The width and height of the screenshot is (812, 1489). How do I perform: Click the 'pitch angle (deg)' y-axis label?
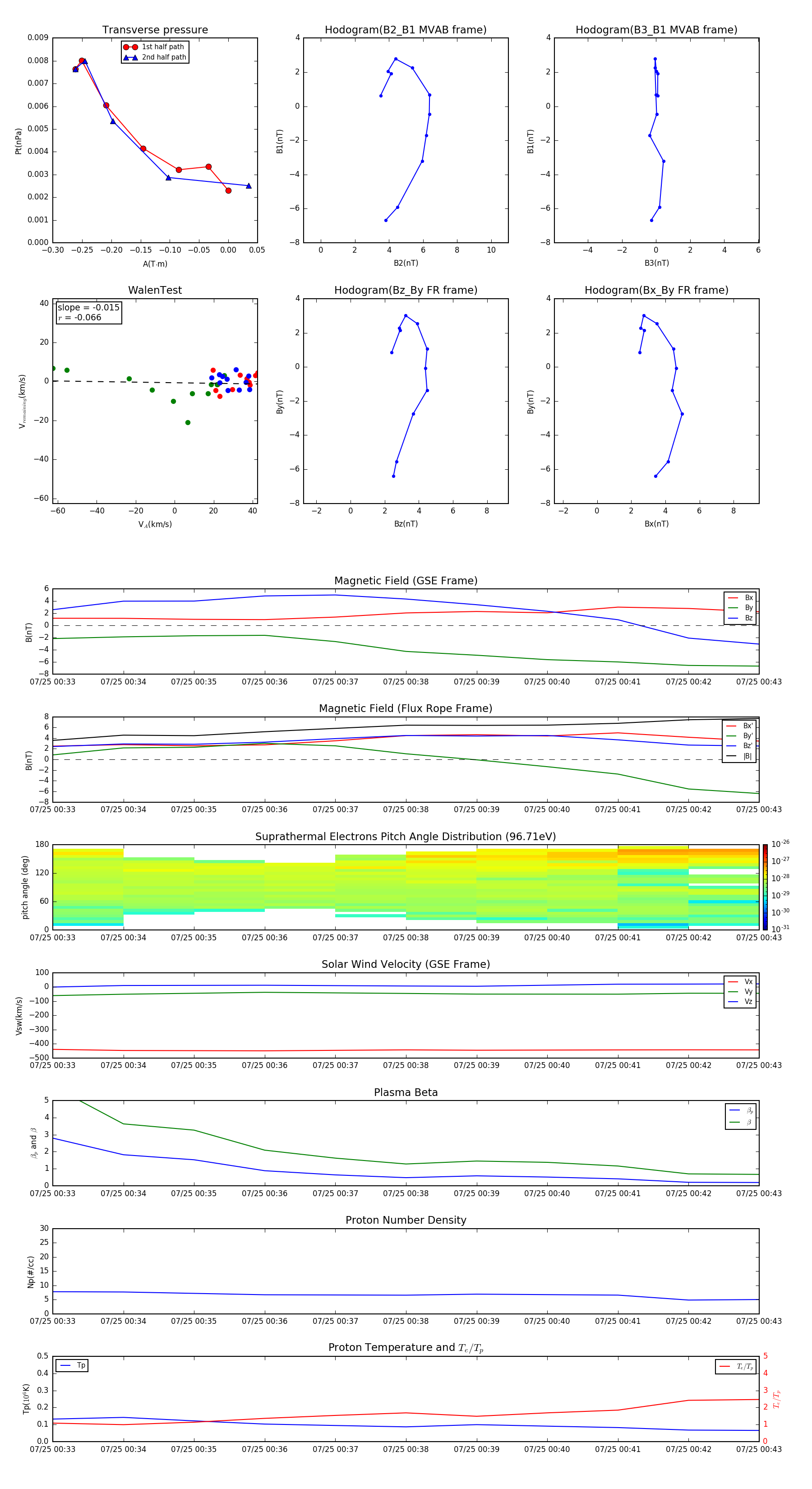click(25, 887)
